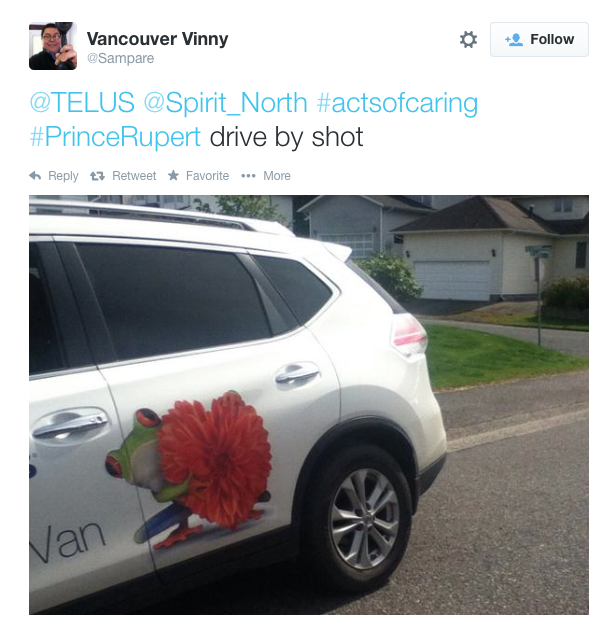Open the three-dot More icon
Screen dimensions: 605x633
248,176
